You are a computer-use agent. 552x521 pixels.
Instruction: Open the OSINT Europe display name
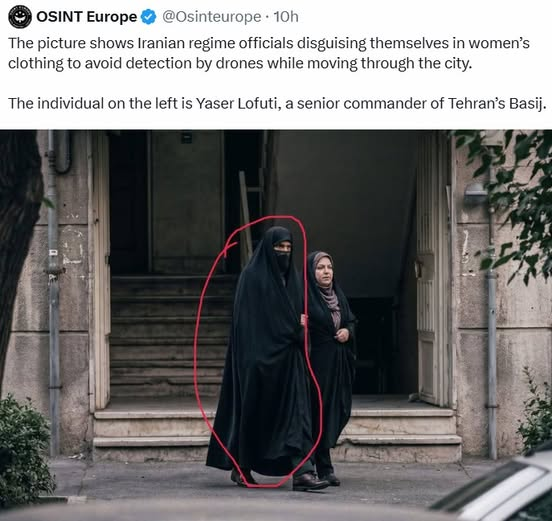[x=87, y=17]
